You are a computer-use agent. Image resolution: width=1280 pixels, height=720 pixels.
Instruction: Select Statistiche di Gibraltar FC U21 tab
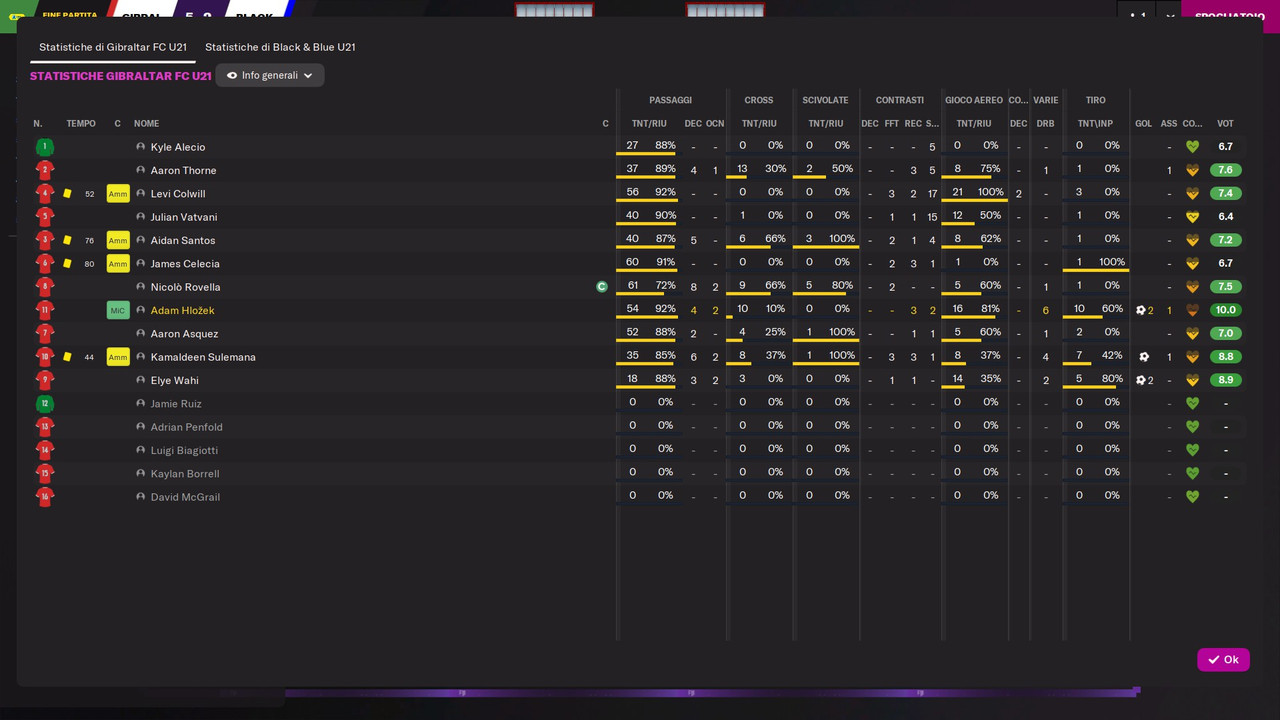tap(113, 47)
